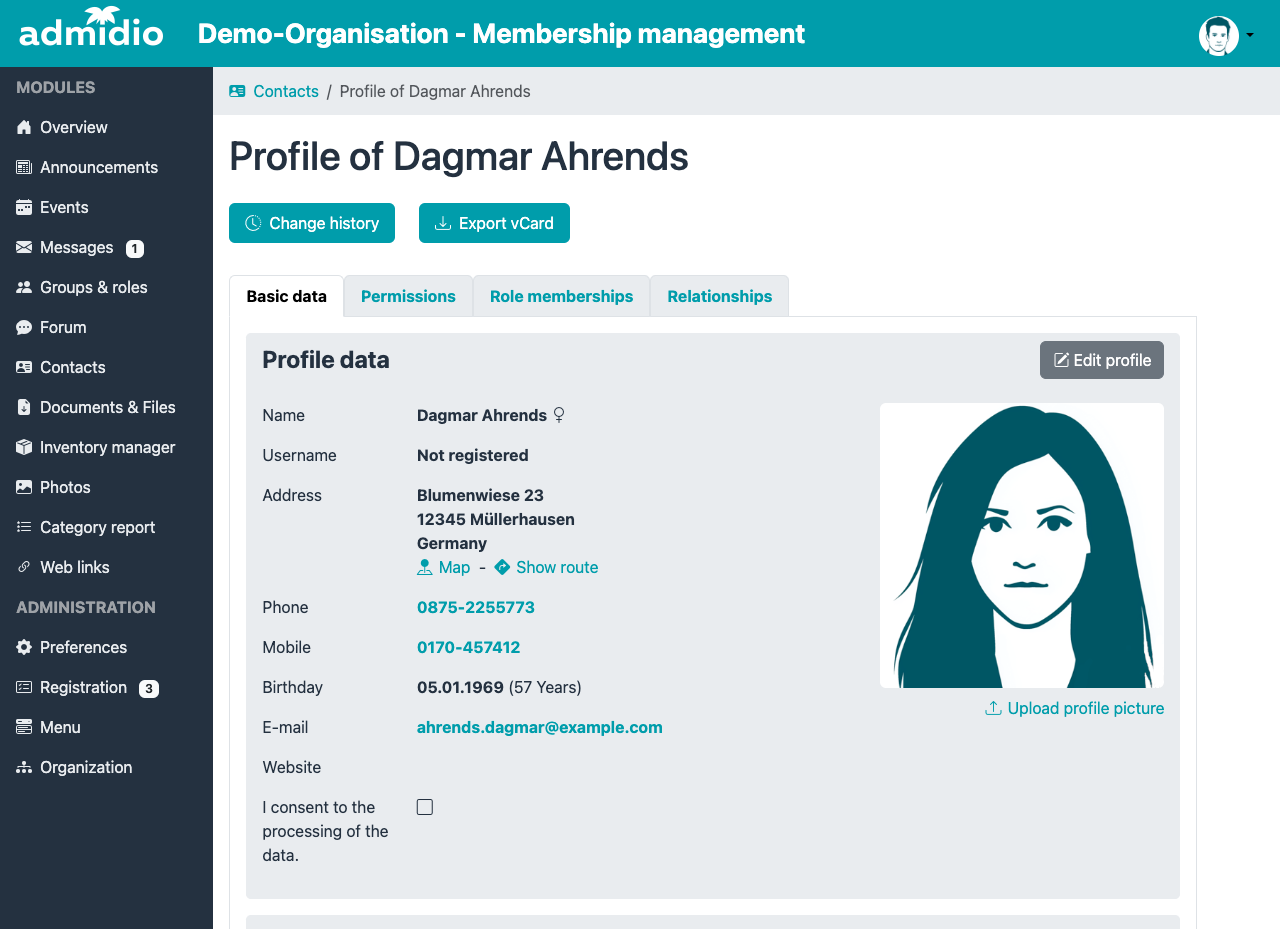Click the Inventory manager box icon
Image resolution: width=1280 pixels, height=929 pixels.
(x=24, y=447)
